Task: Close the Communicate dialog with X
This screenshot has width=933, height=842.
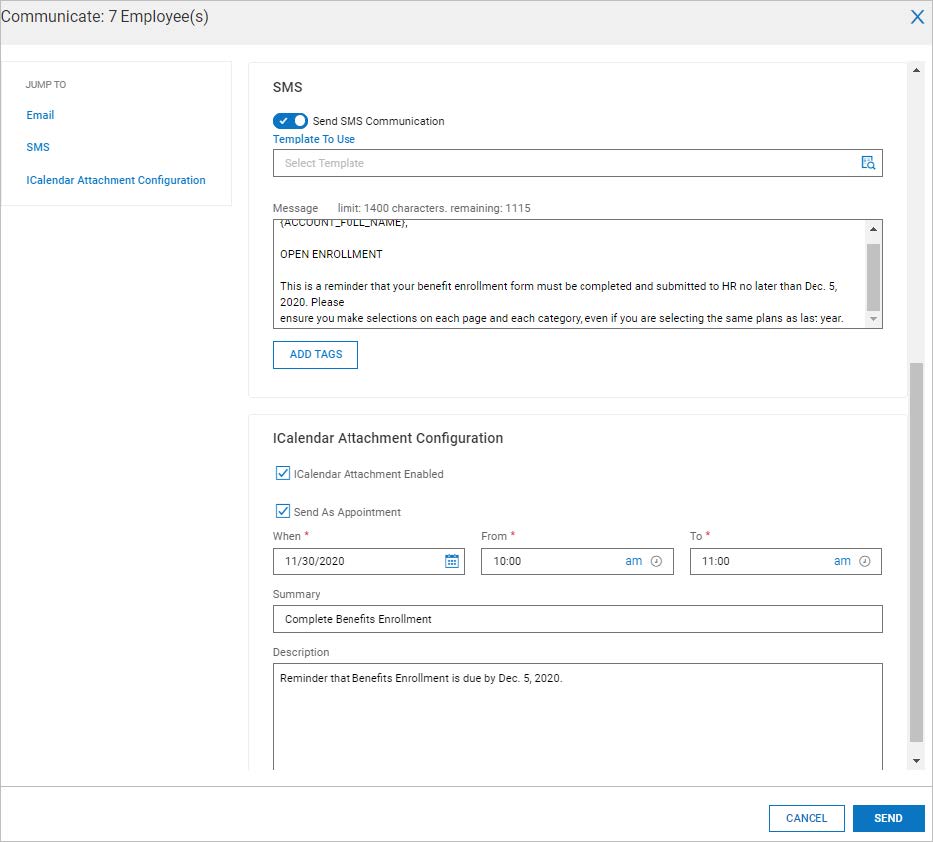Action: click(x=916, y=17)
